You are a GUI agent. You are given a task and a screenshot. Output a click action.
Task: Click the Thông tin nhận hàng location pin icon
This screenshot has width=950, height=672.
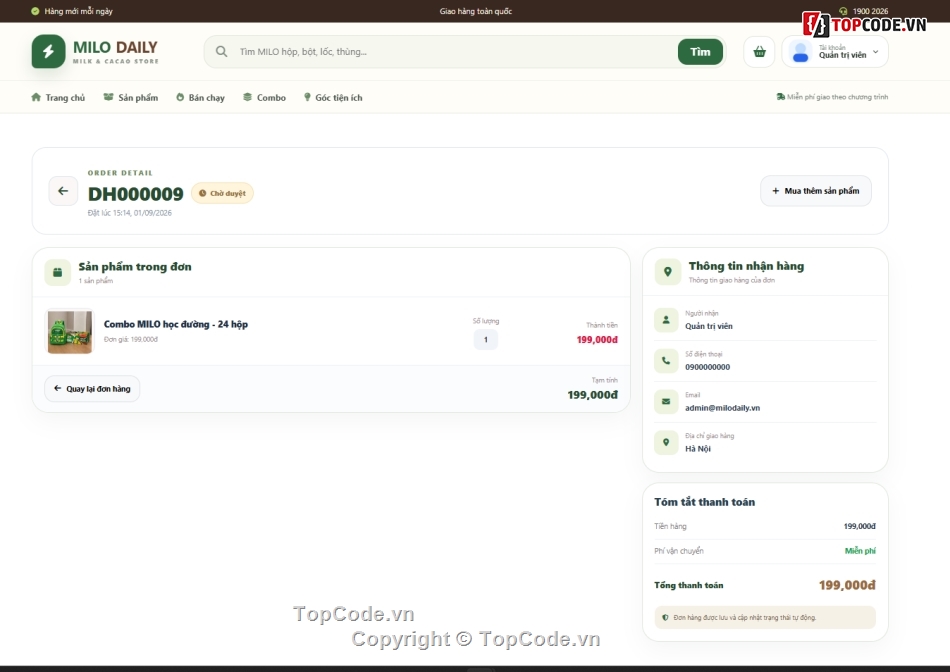pyautogui.click(x=668, y=272)
